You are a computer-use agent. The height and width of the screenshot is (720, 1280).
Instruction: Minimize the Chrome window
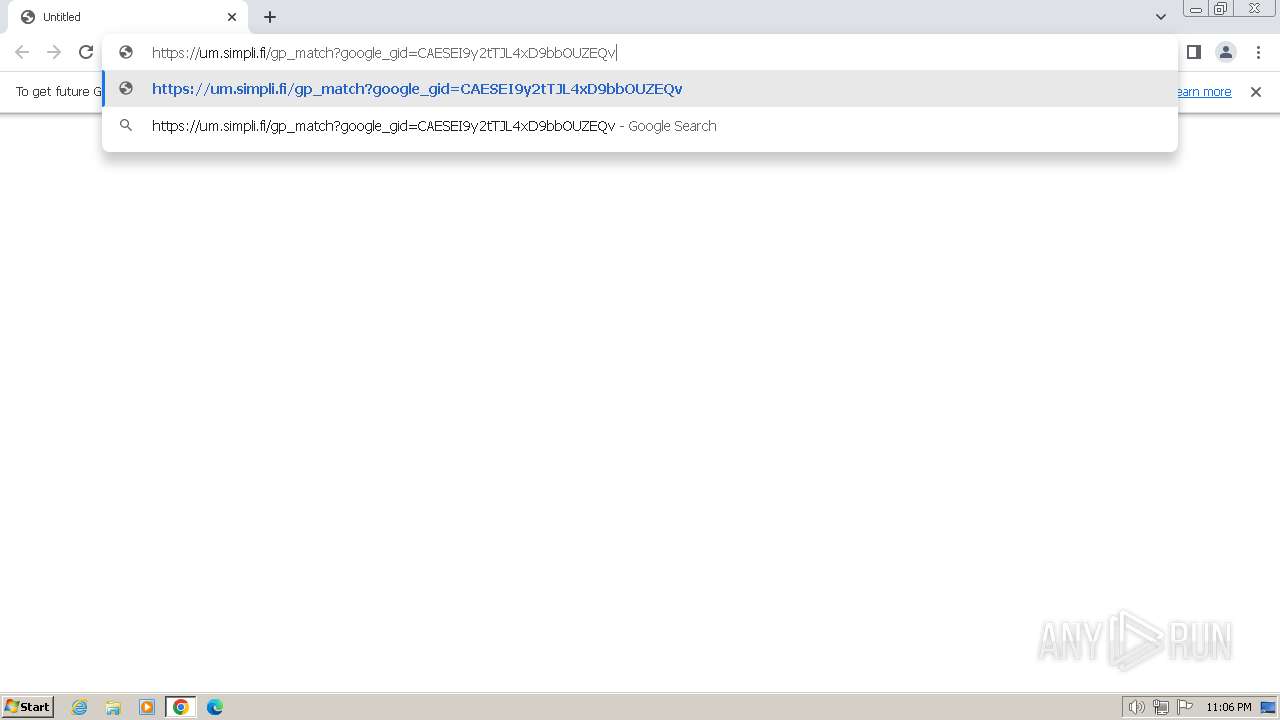coord(1195,9)
